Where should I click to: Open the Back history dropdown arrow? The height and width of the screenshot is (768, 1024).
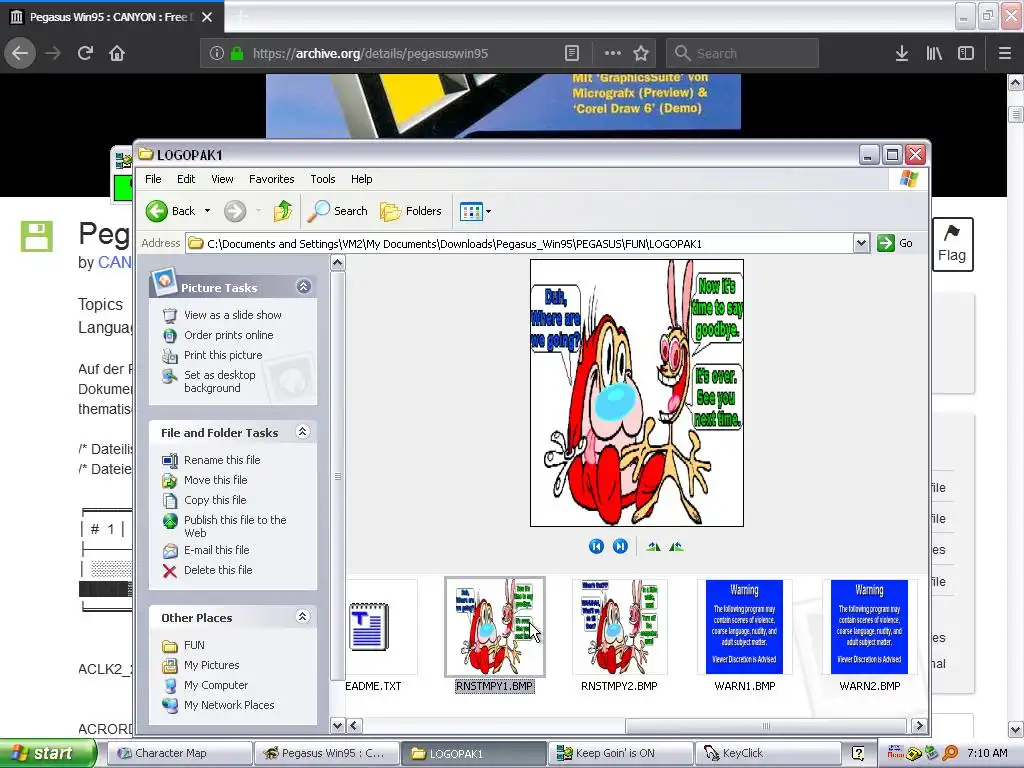(x=208, y=211)
